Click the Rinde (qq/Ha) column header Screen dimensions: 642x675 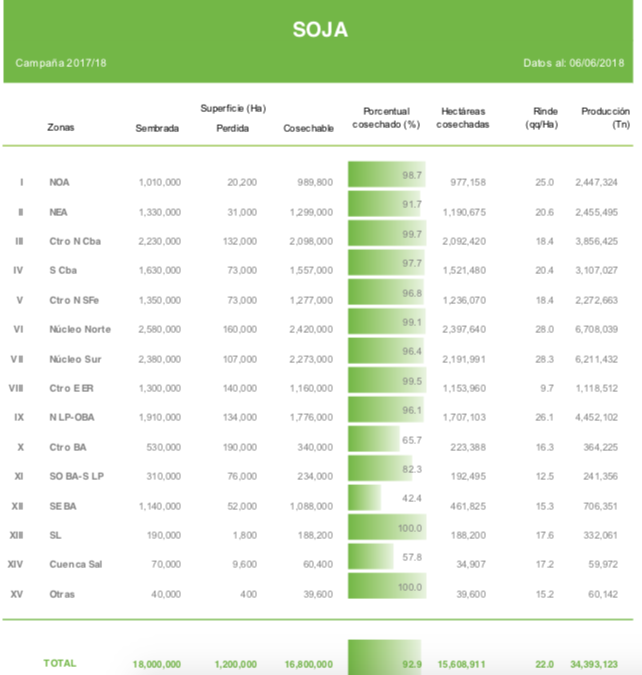coord(542,118)
